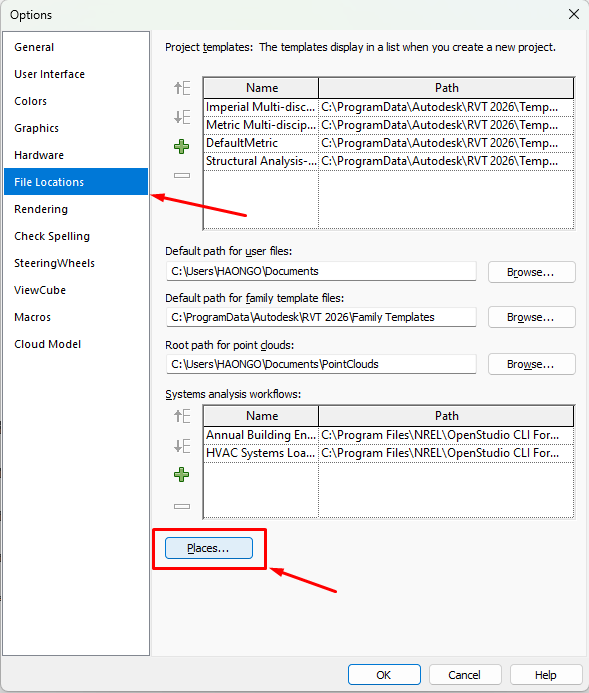Click the Places... button
Screen dimensions: 589x693
tap(209, 548)
